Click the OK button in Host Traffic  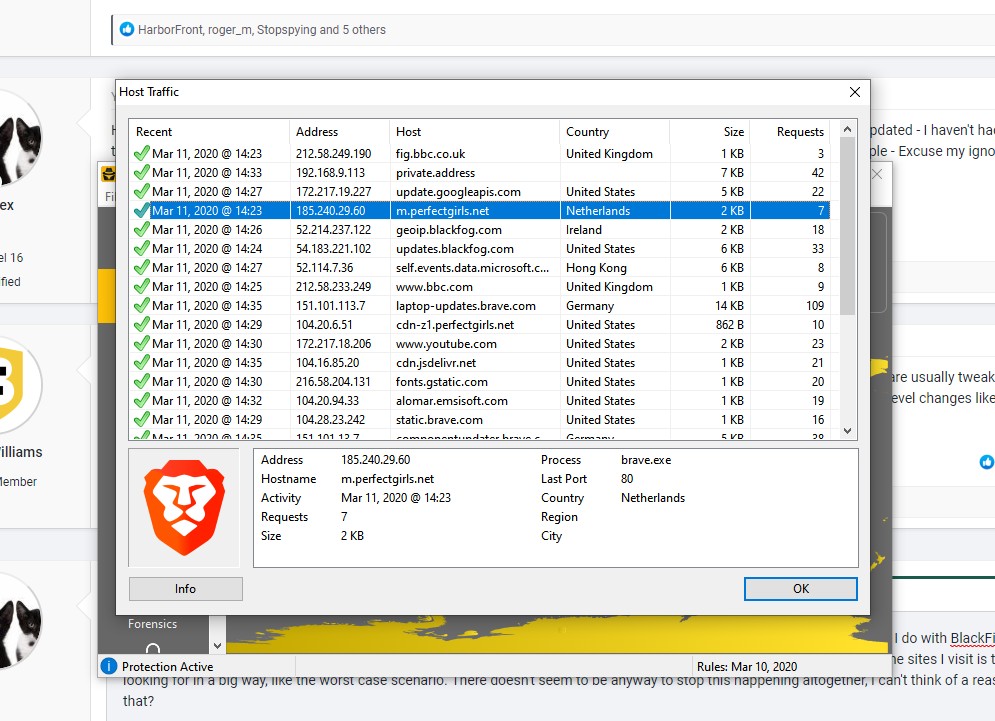(x=800, y=588)
